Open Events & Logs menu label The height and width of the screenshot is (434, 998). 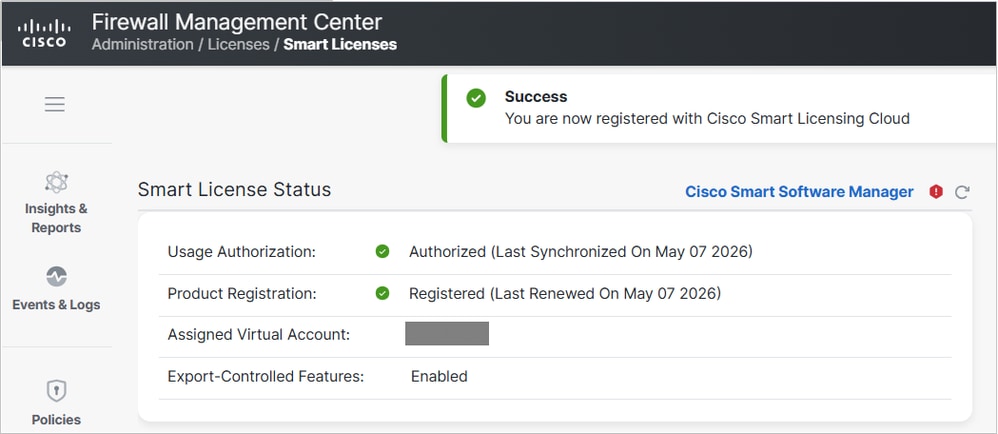click(56, 305)
